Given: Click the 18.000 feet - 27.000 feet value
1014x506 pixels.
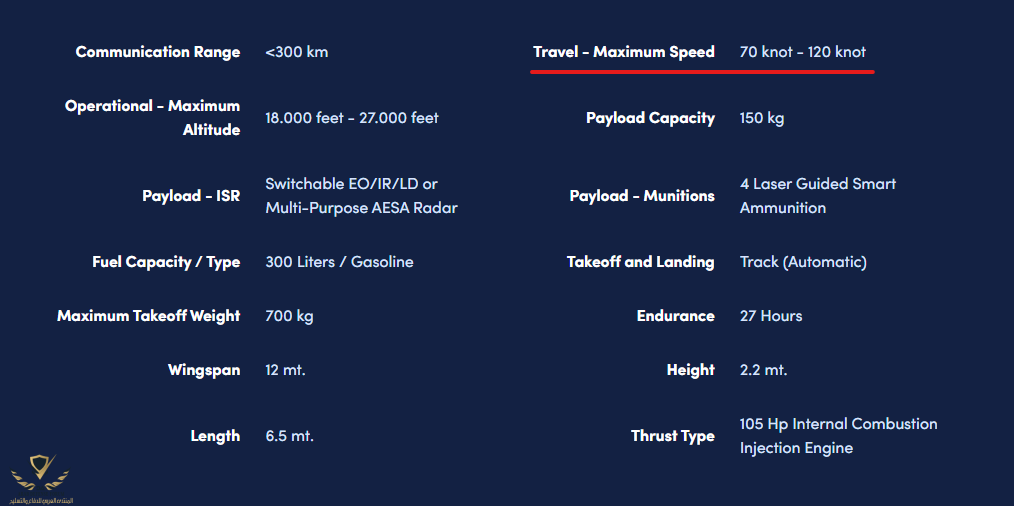Looking at the screenshot, I should 352,118.
